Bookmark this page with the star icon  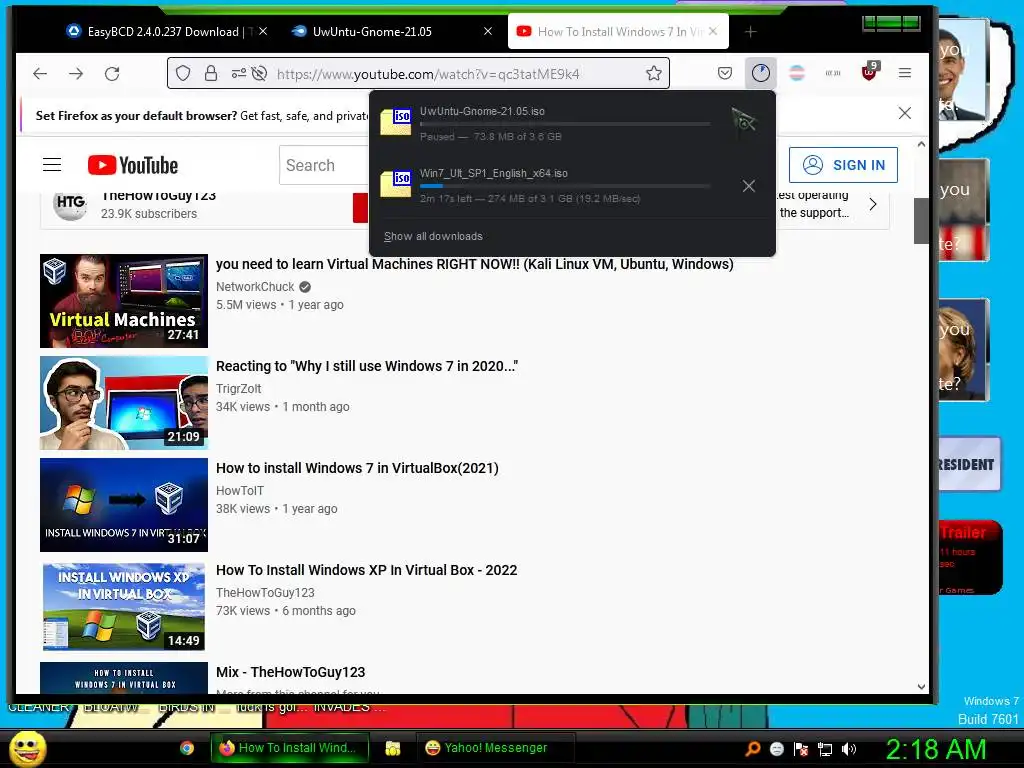(x=654, y=73)
